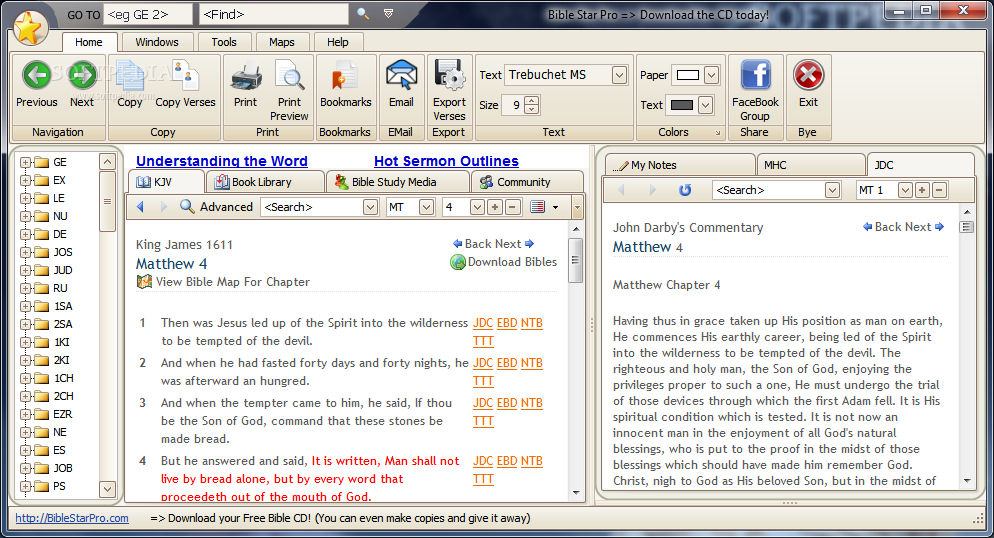Viewport: 994px width, 538px height.
Task: Click the plus chapter button in KJV toolbar
Action: tap(495, 207)
